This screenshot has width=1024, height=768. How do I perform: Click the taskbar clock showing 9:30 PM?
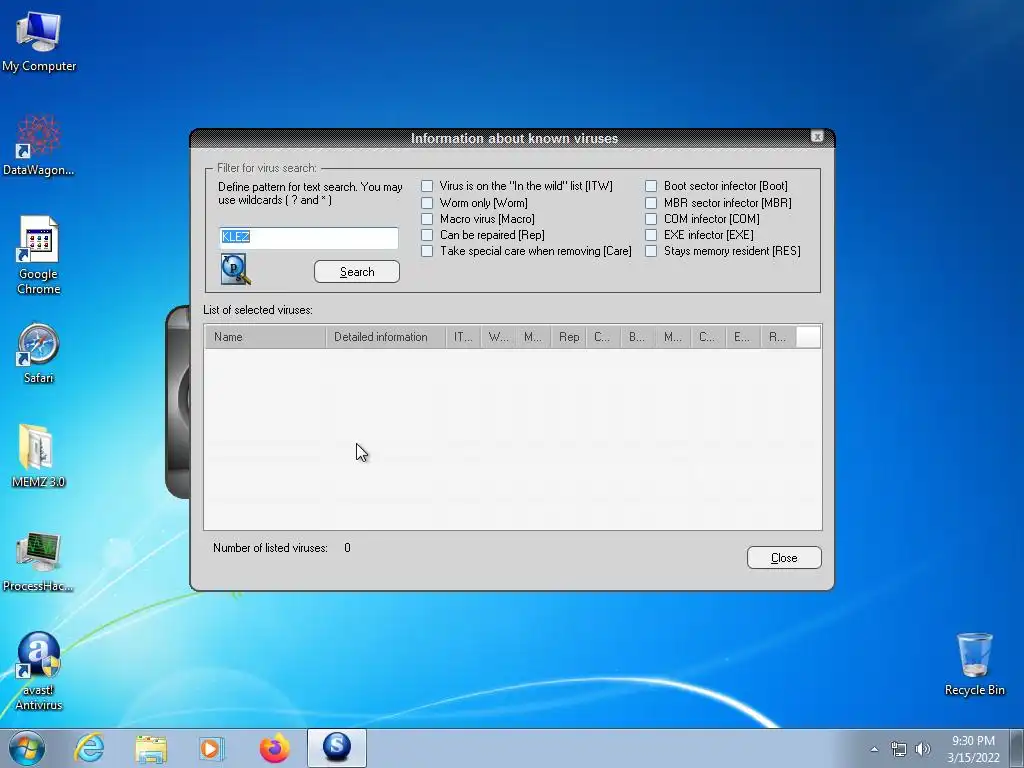(973, 749)
